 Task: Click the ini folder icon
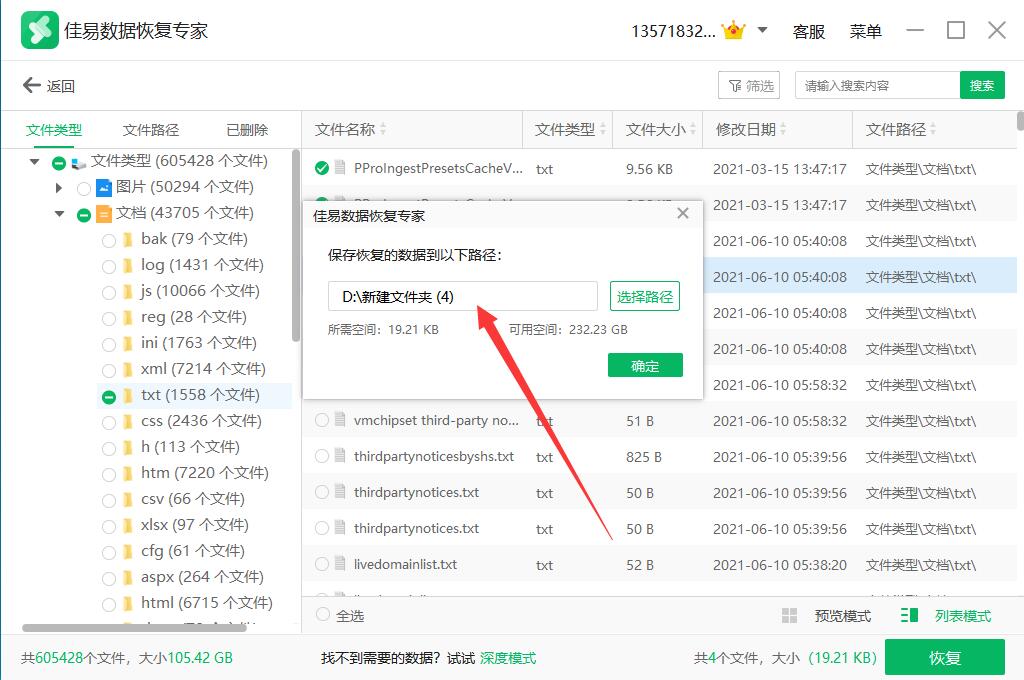(x=128, y=344)
